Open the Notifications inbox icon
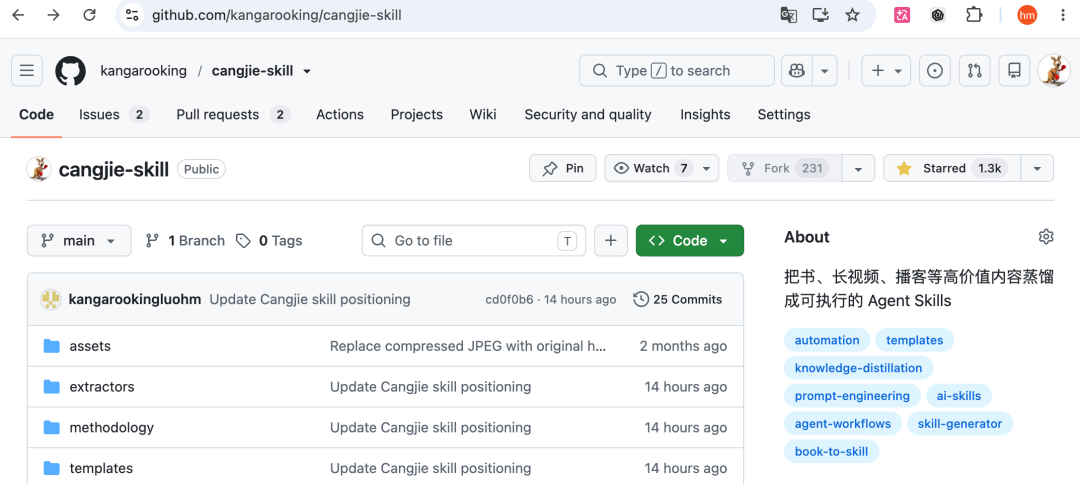1080x484 pixels. tap(1014, 71)
